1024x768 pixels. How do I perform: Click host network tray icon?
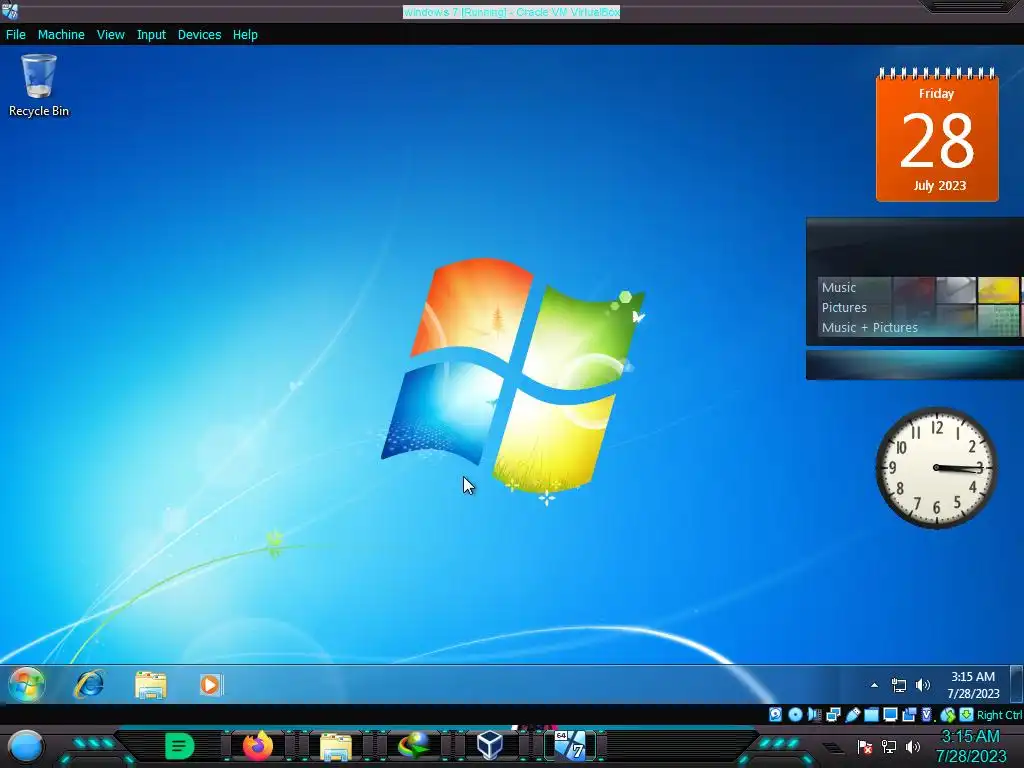889,746
